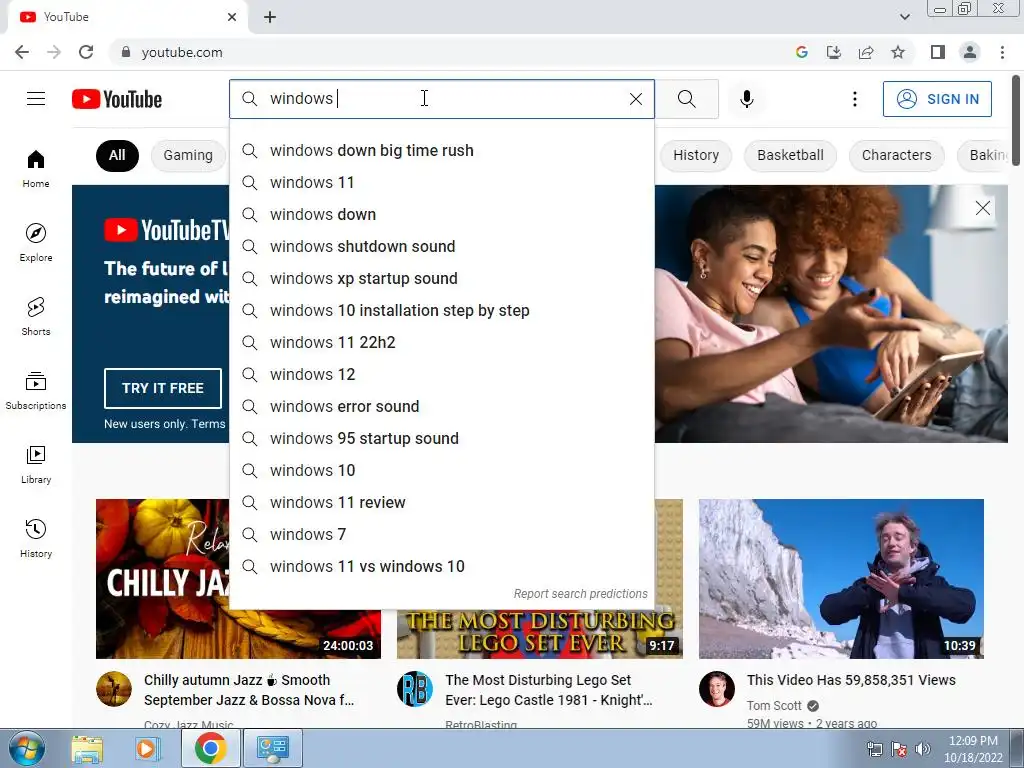Click Report search predictions link
Image resolution: width=1024 pixels, height=768 pixels.
580,594
